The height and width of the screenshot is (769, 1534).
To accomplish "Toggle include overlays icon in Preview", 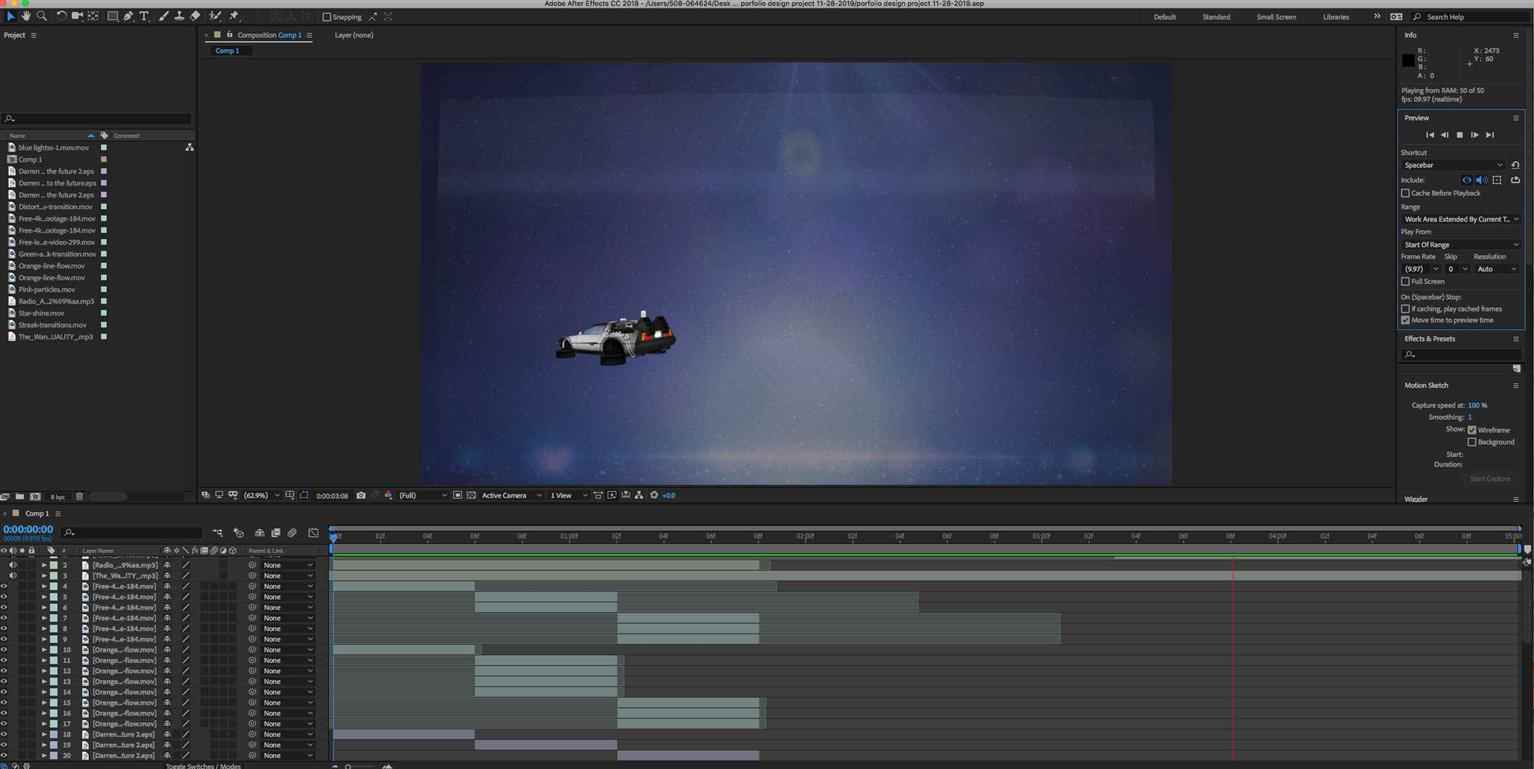I will 1497,180.
